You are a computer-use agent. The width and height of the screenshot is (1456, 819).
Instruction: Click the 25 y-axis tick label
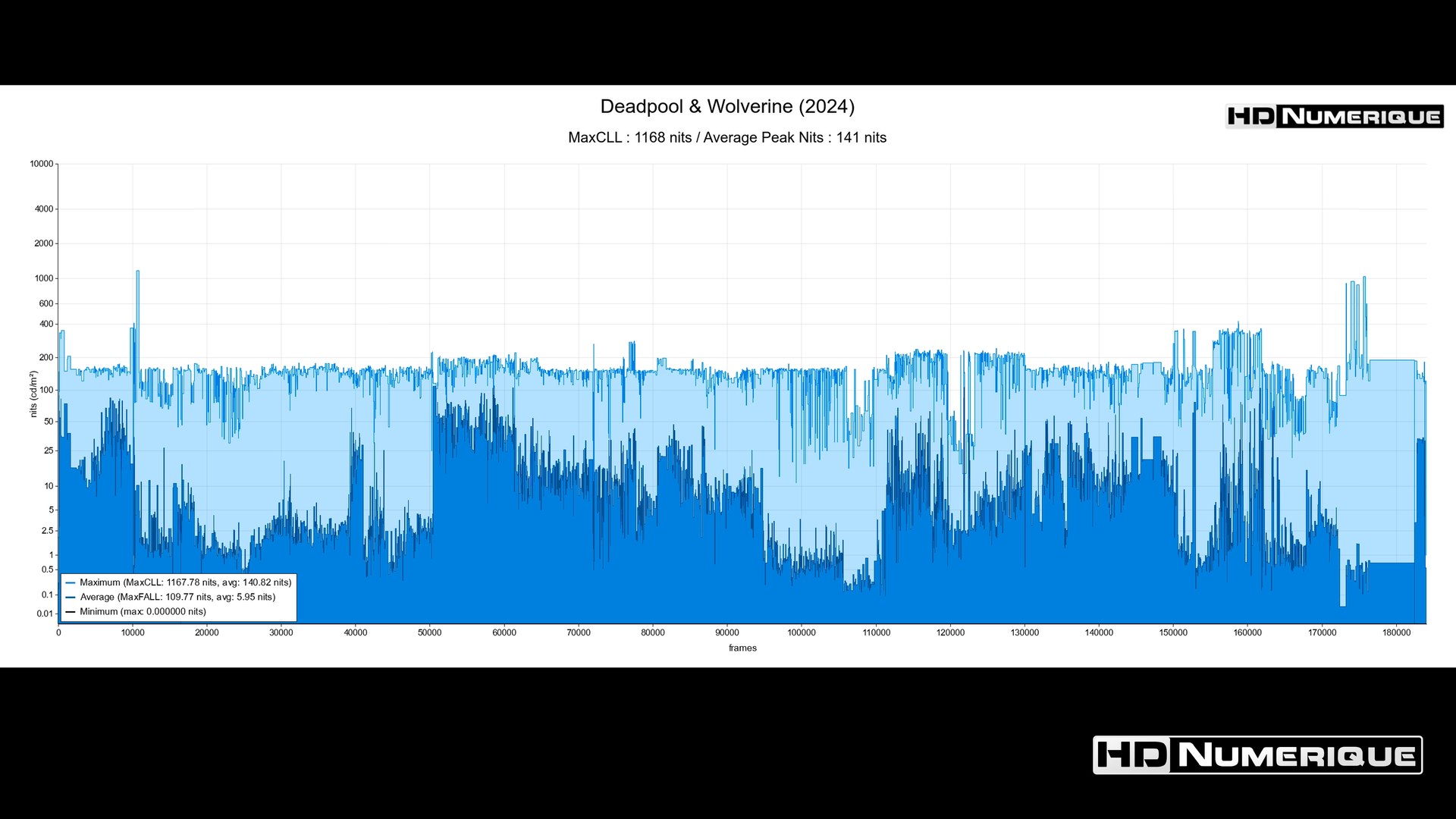49,450
